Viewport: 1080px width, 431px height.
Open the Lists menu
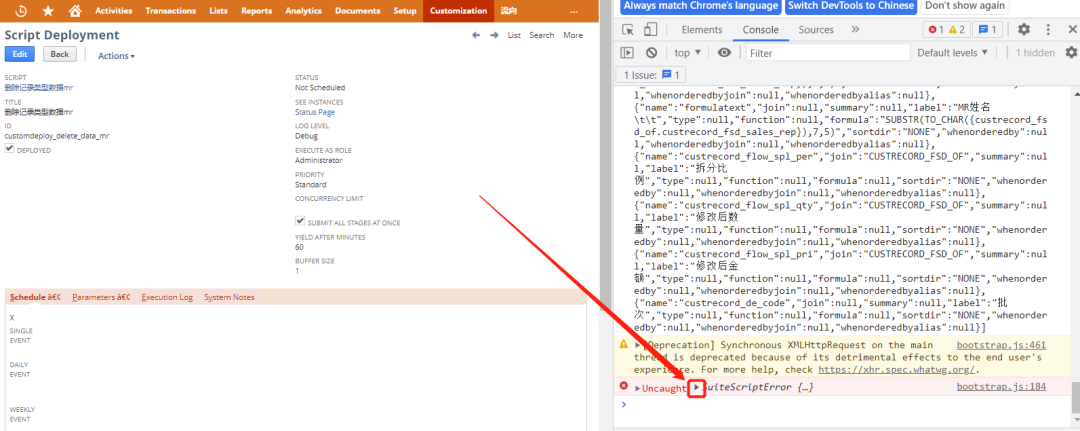[x=218, y=11]
